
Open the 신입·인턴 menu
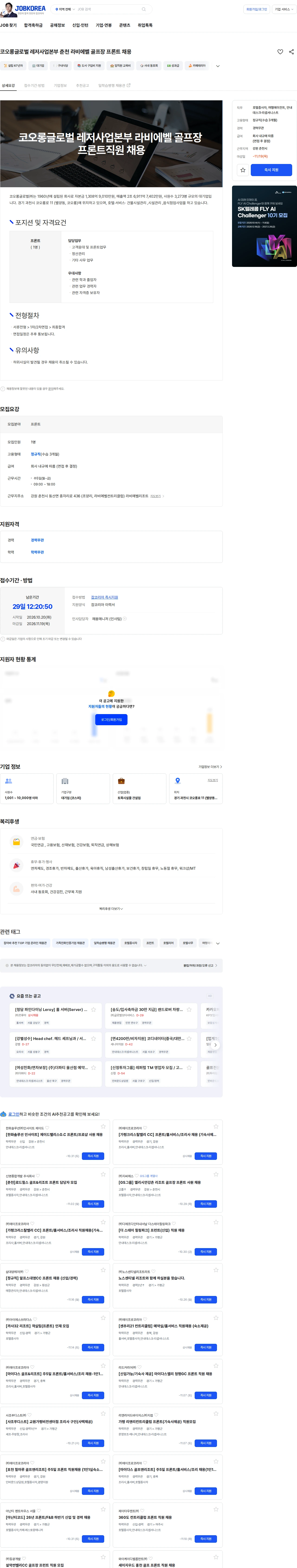coord(80,26)
